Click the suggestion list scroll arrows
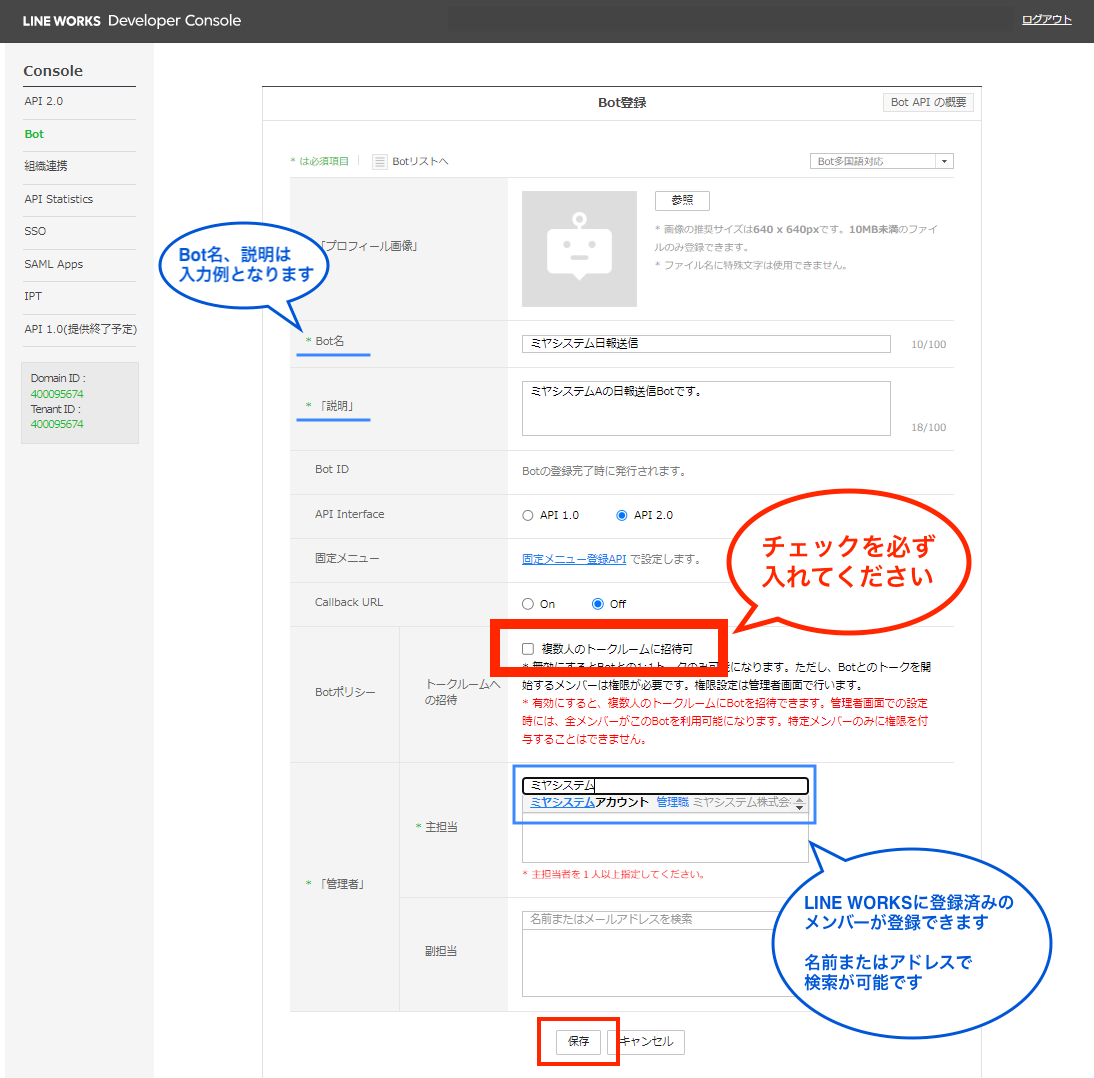 click(800, 804)
